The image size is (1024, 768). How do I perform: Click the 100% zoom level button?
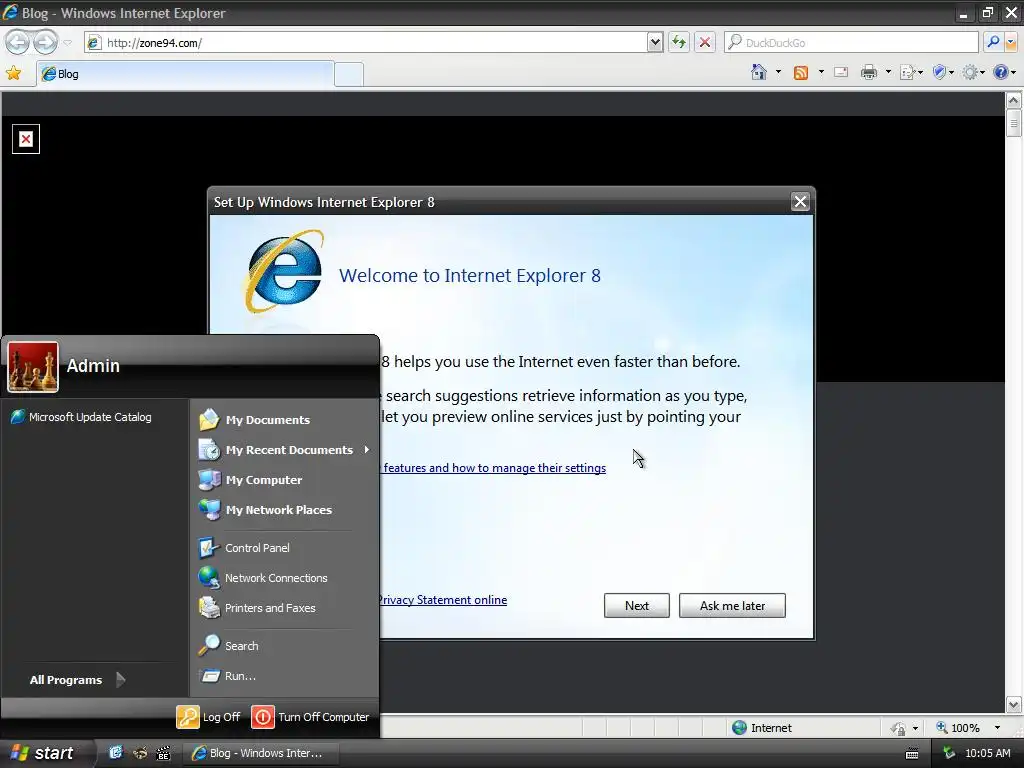tap(958, 728)
